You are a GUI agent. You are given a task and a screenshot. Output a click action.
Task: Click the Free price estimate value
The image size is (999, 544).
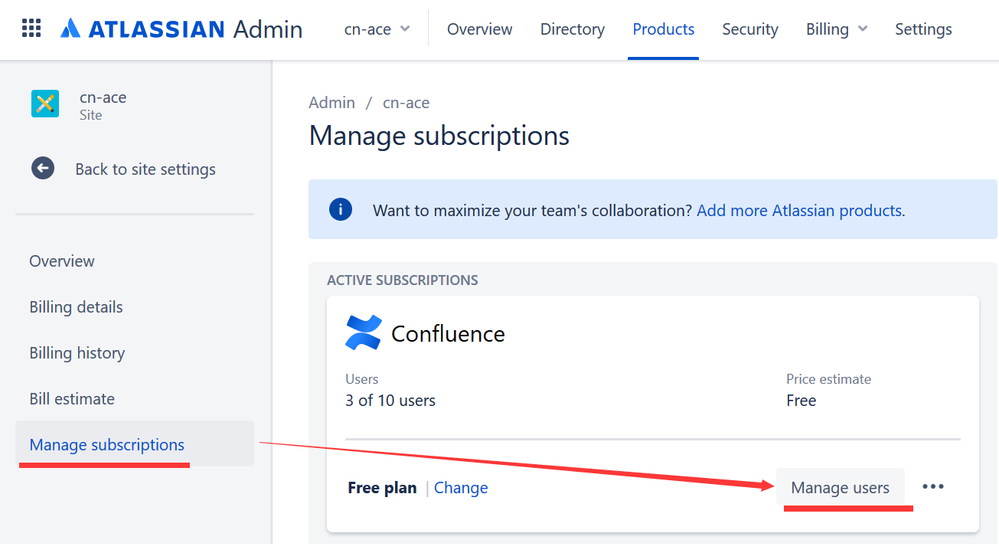pyautogui.click(x=801, y=400)
